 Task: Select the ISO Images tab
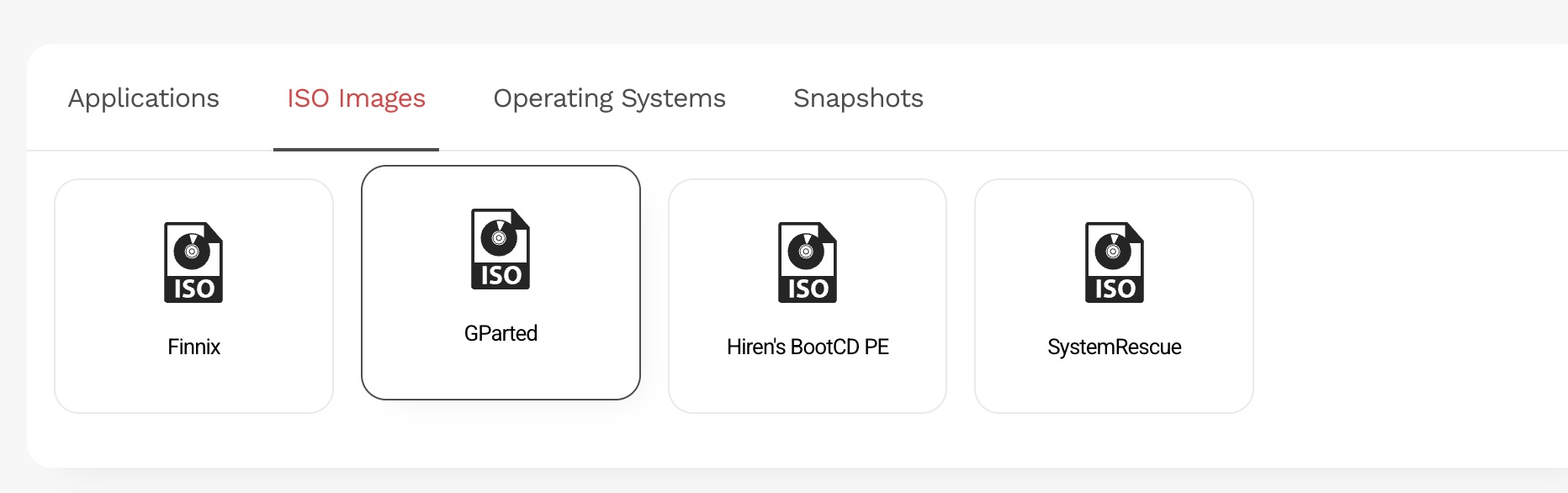(356, 98)
